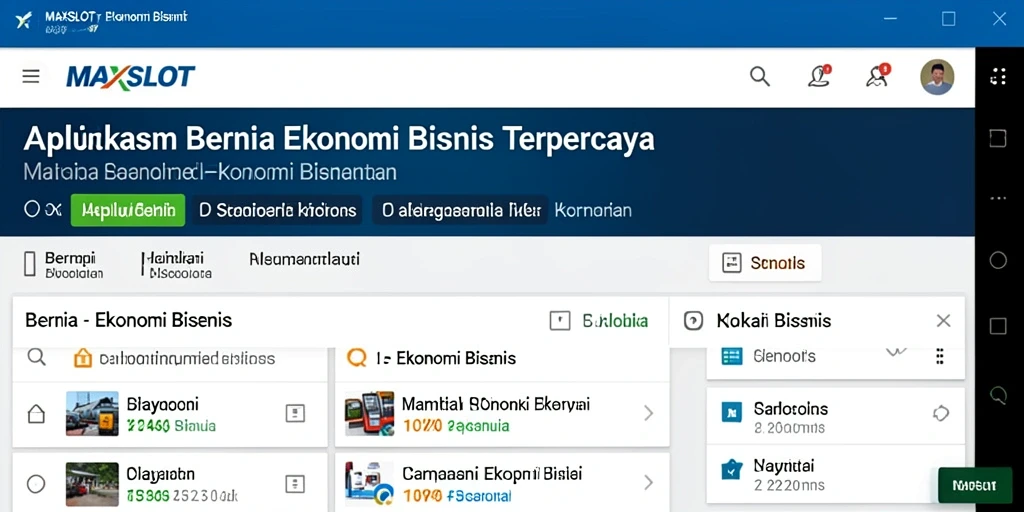1024x512 pixels.
Task: Click the circle icon in right sidebar
Action: point(998,261)
